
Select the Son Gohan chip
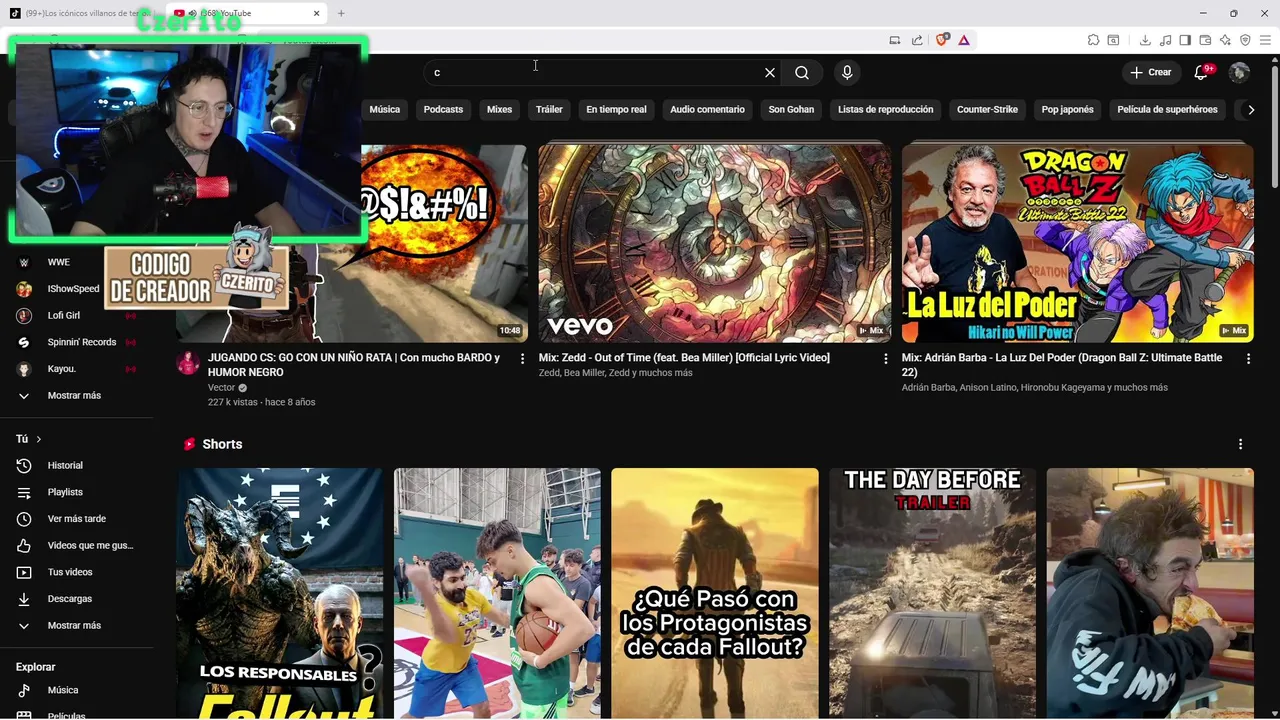coord(791,109)
